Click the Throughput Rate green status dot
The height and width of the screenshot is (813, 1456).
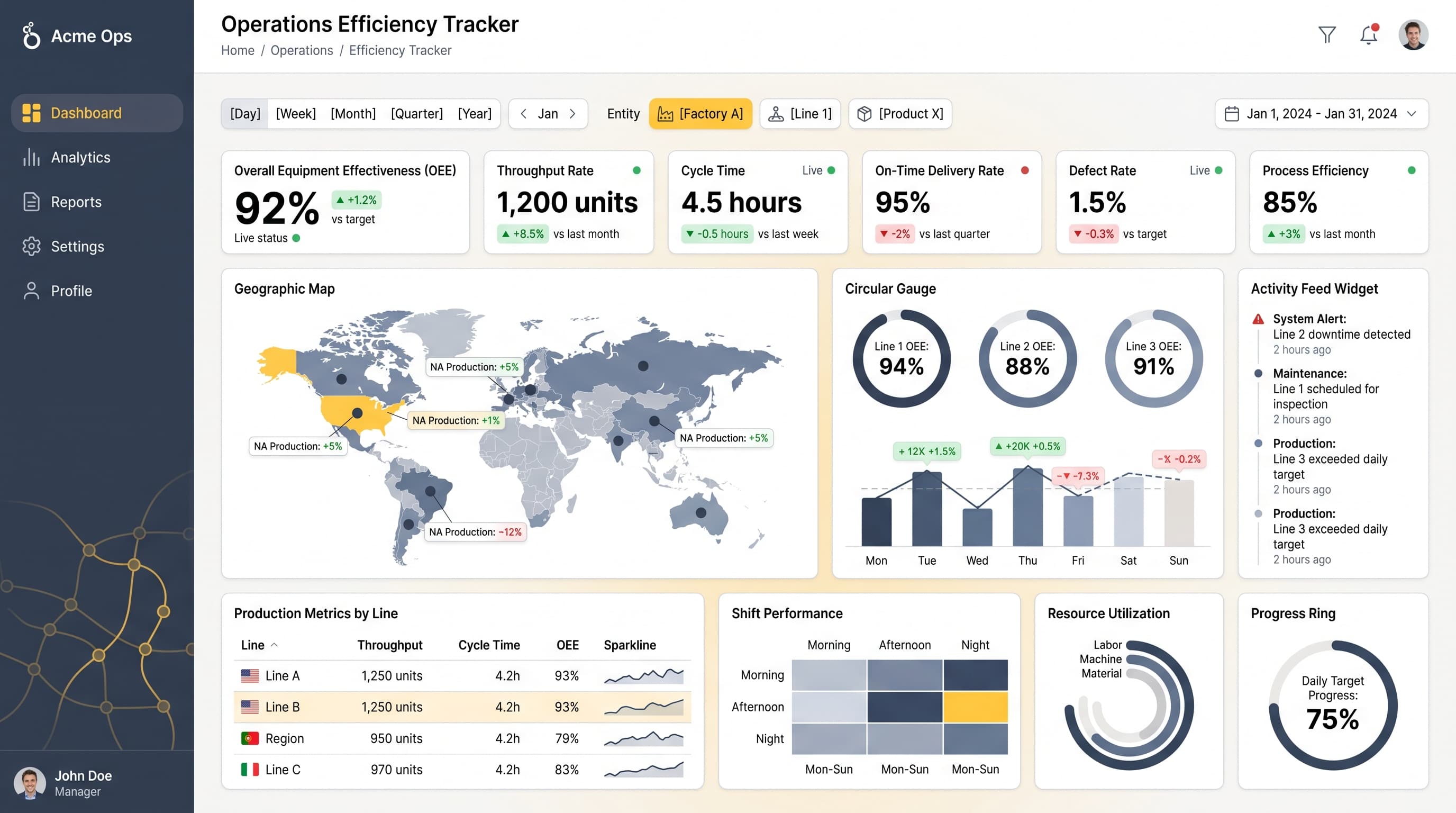pos(636,170)
